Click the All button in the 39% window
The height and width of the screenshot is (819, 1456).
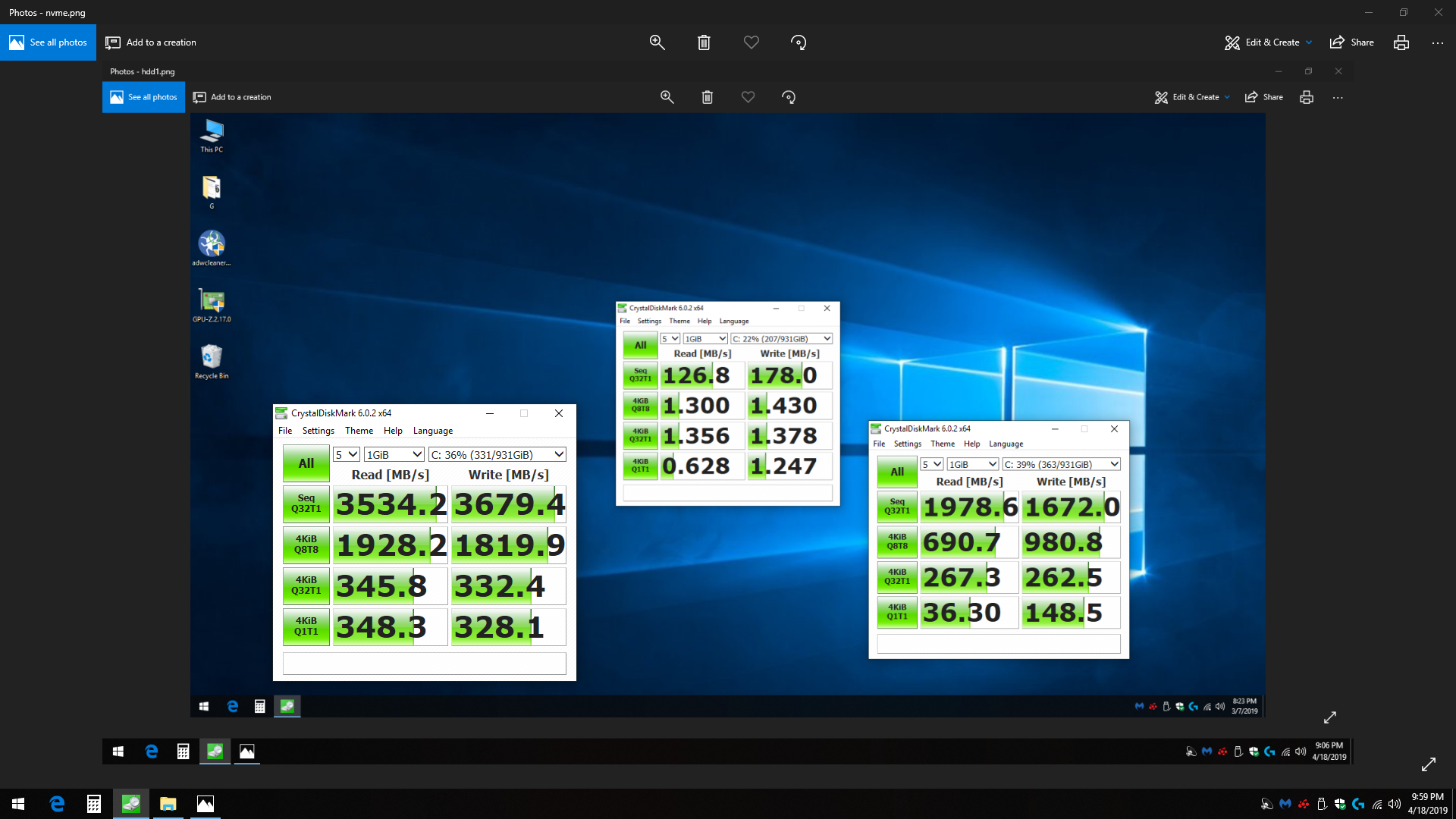(x=897, y=472)
